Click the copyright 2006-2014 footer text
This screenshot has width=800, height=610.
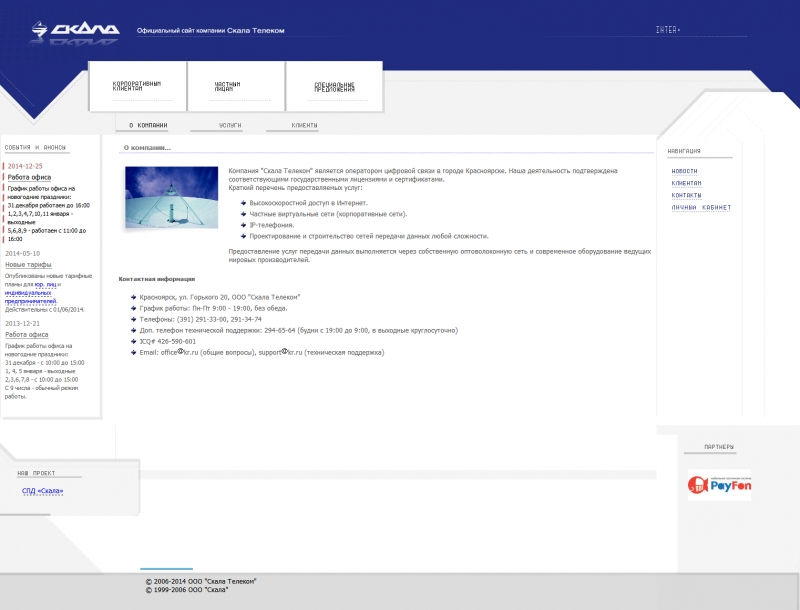coord(201,581)
